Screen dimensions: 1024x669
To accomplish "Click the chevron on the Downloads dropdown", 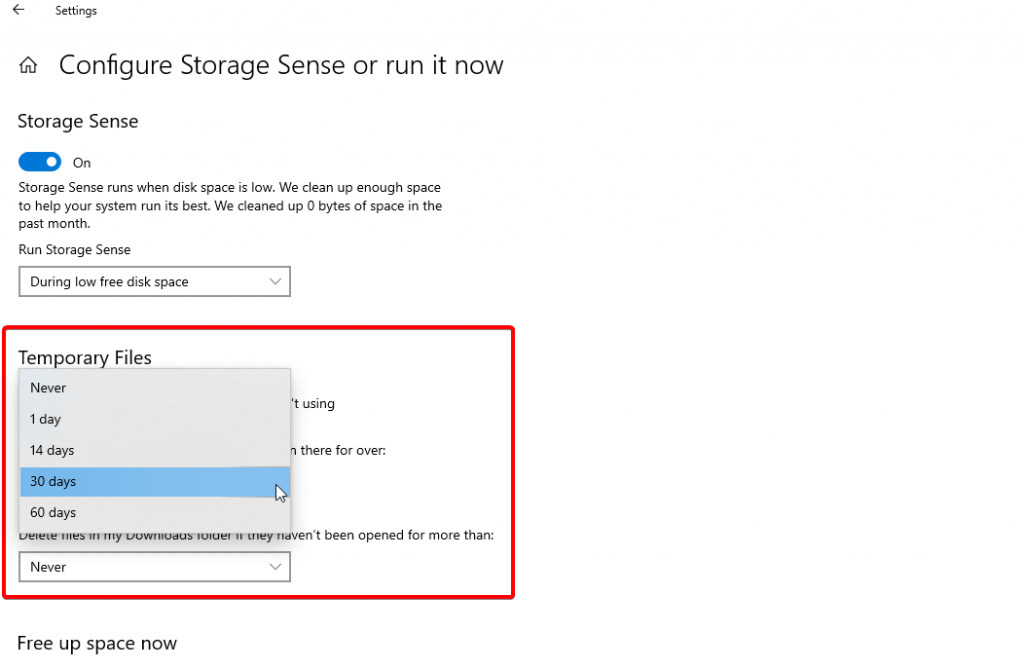I will click(x=276, y=567).
